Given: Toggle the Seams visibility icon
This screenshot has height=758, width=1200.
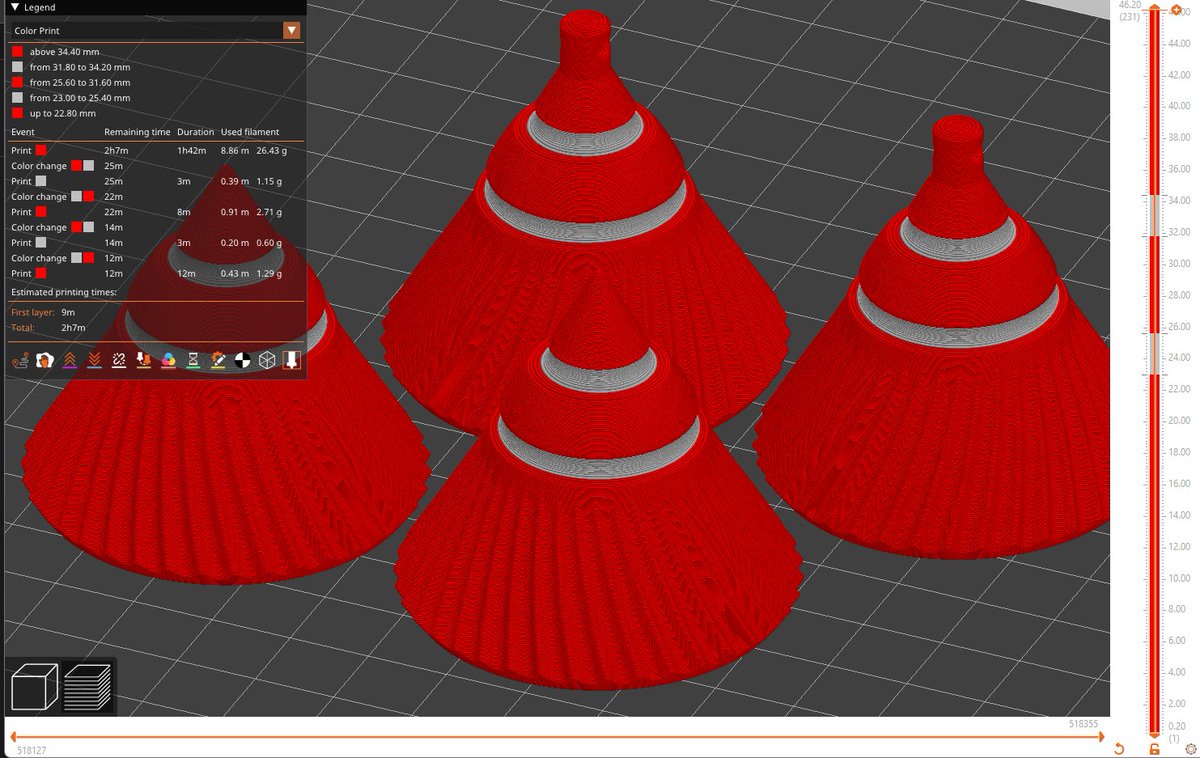Looking at the screenshot, I should 119,360.
